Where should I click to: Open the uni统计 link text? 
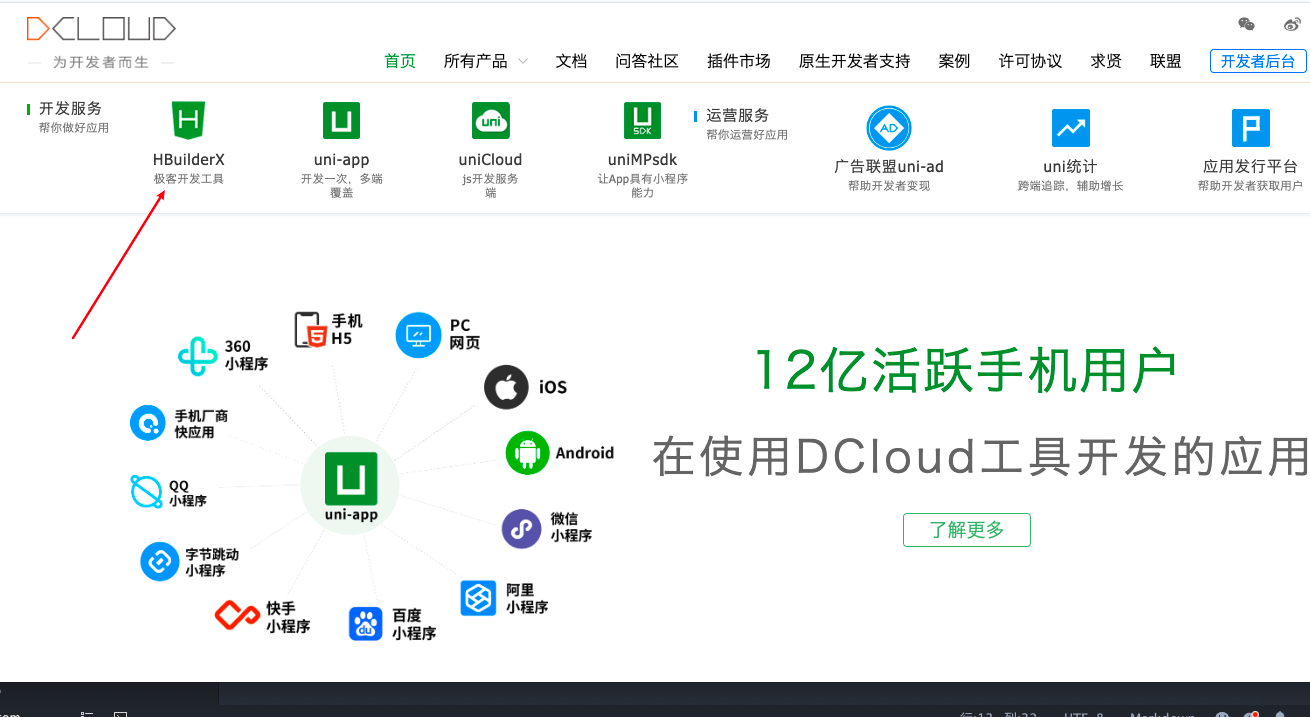(1071, 167)
